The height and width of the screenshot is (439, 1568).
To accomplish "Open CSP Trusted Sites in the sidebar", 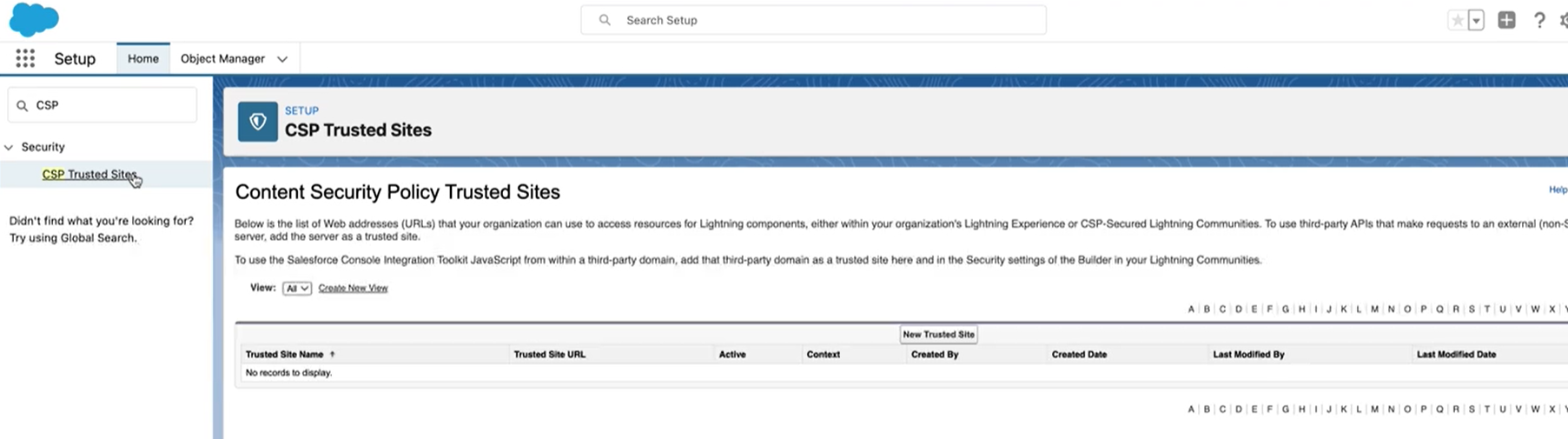I will (89, 174).
